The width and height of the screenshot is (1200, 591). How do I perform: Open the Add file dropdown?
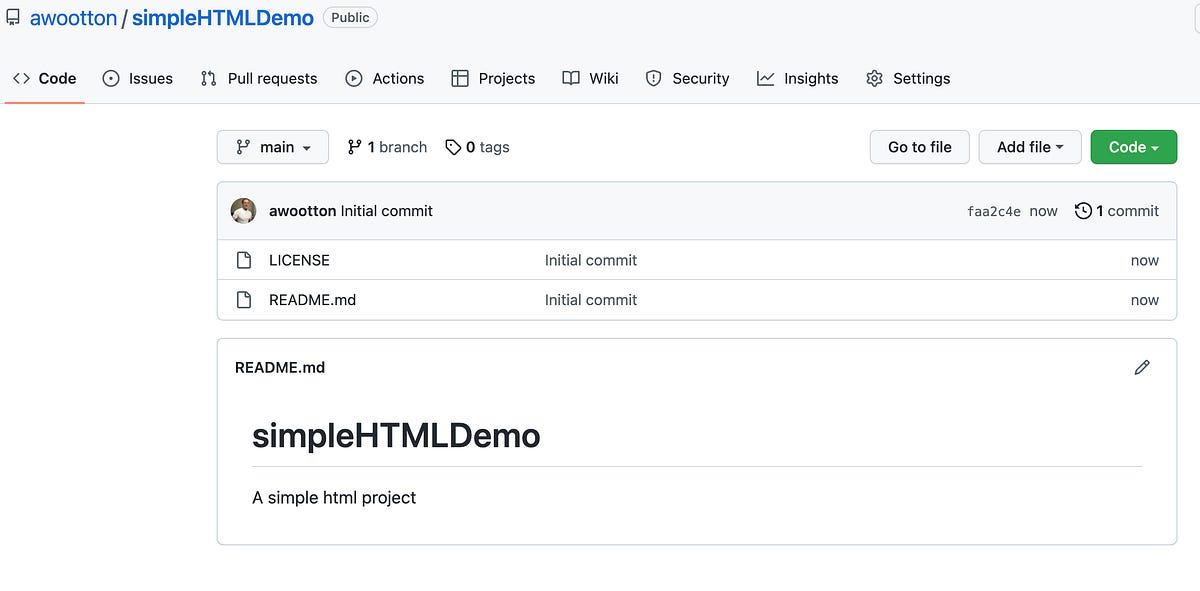pyautogui.click(x=1030, y=146)
